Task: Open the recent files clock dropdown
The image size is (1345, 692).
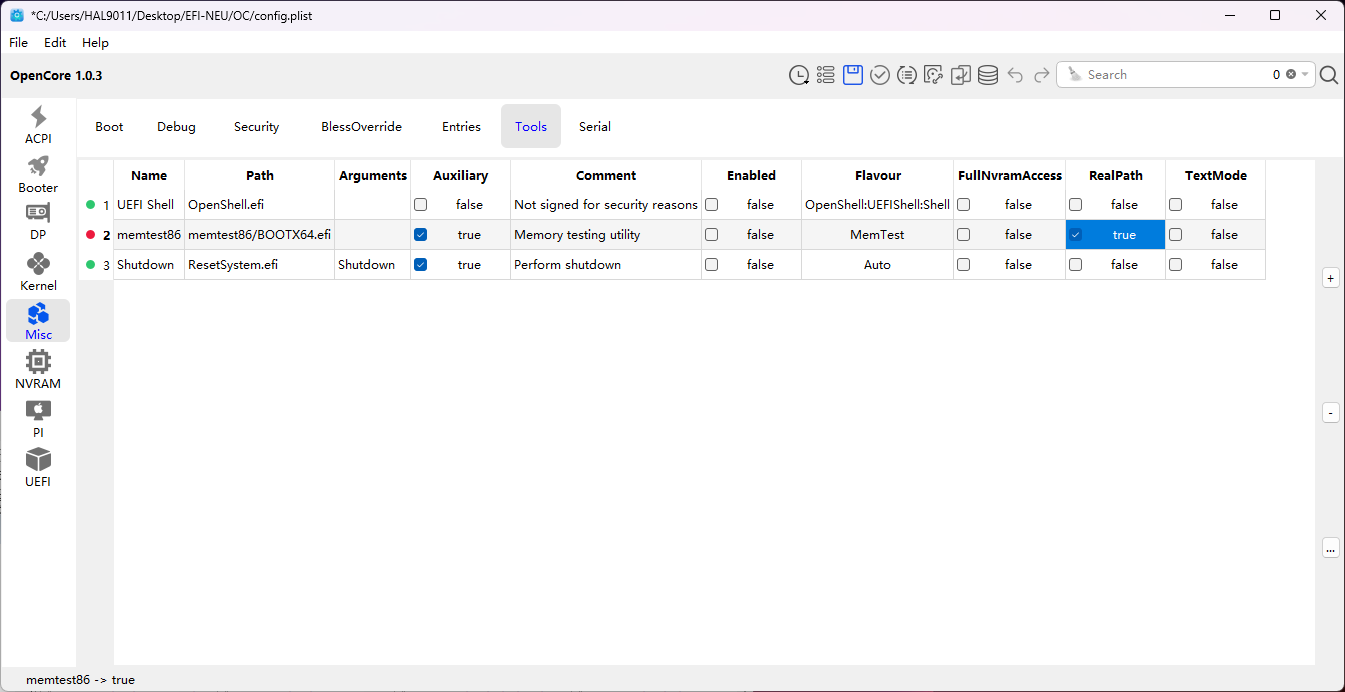Action: pos(799,75)
